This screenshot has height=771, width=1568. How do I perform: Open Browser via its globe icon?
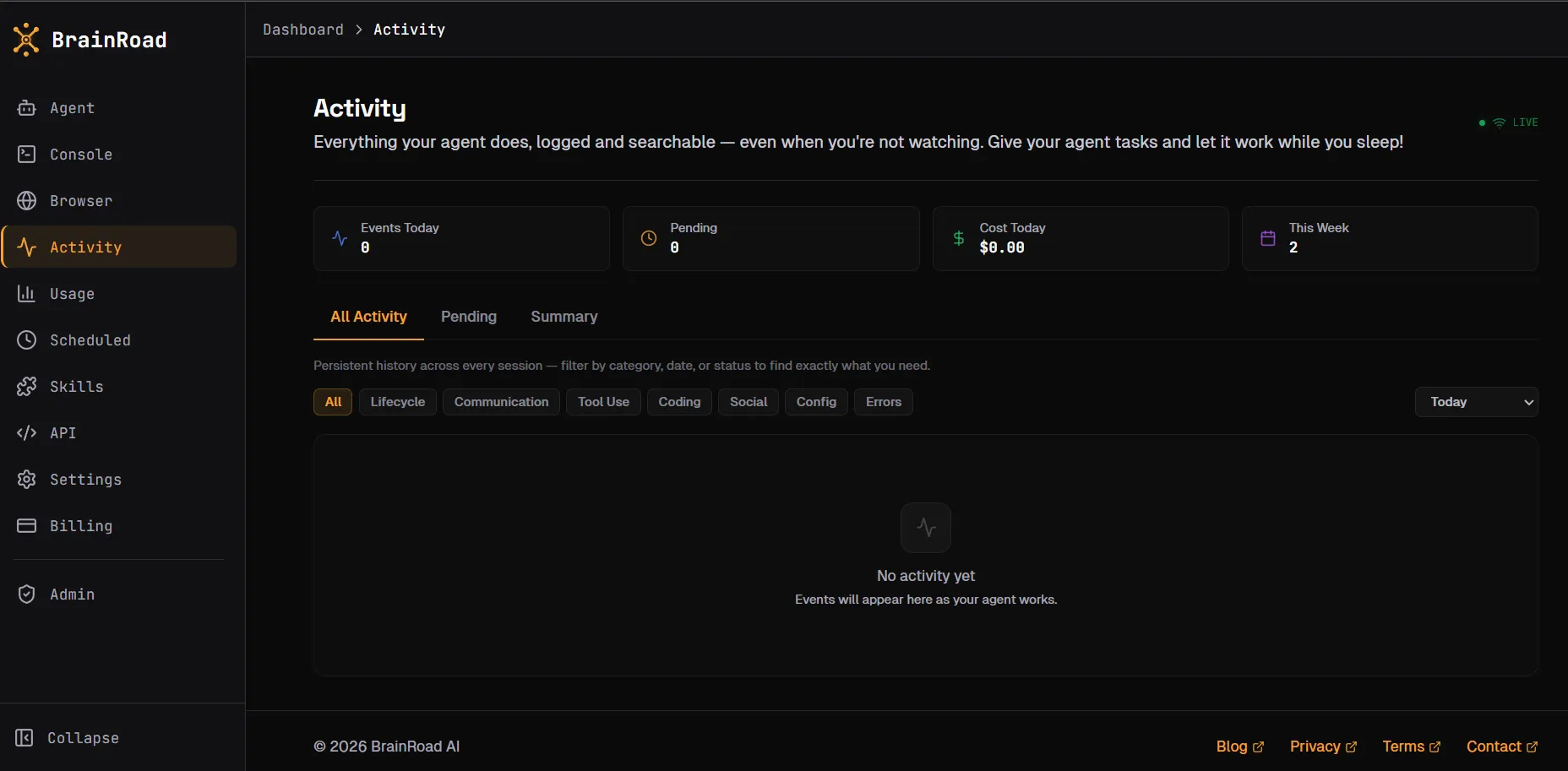pyautogui.click(x=27, y=201)
